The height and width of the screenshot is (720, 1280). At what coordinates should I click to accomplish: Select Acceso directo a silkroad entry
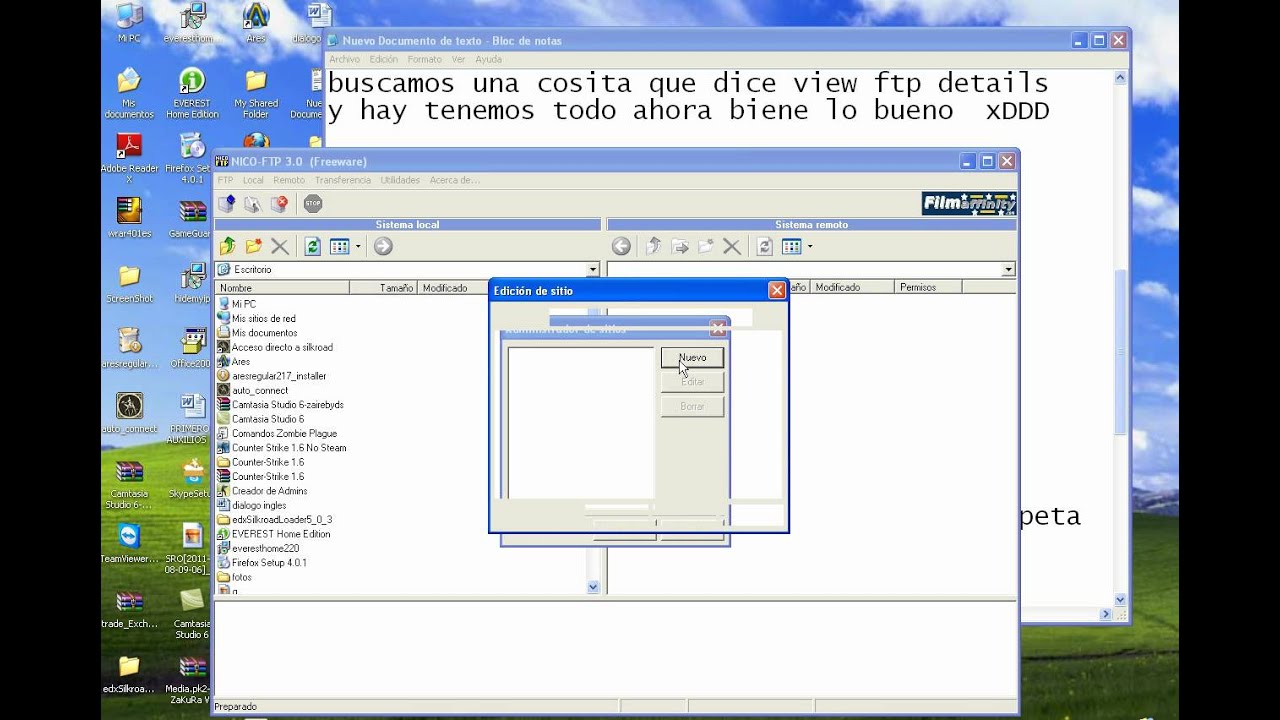pos(282,347)
